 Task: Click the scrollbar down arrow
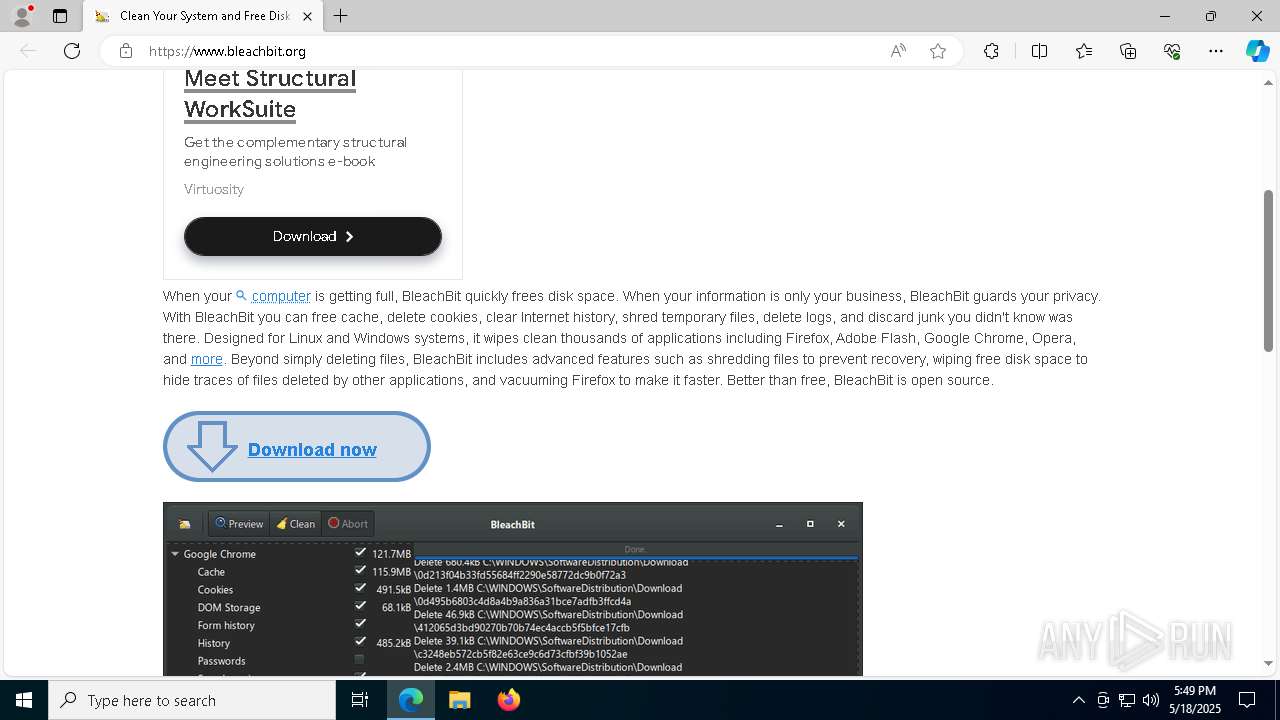pyautogui.click(x=1268, y=663)
